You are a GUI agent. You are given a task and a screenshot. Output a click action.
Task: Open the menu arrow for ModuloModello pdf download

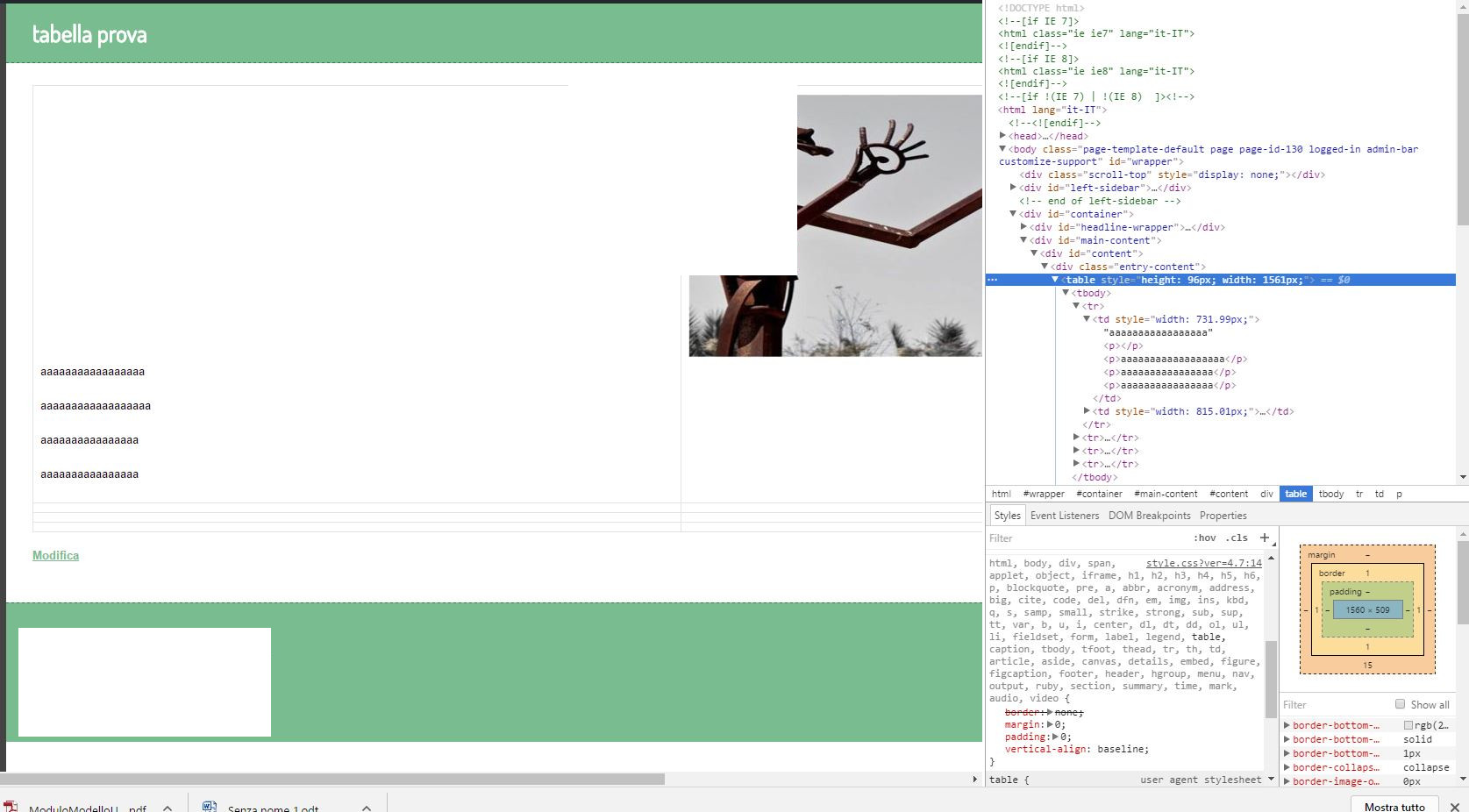(168, 808)
